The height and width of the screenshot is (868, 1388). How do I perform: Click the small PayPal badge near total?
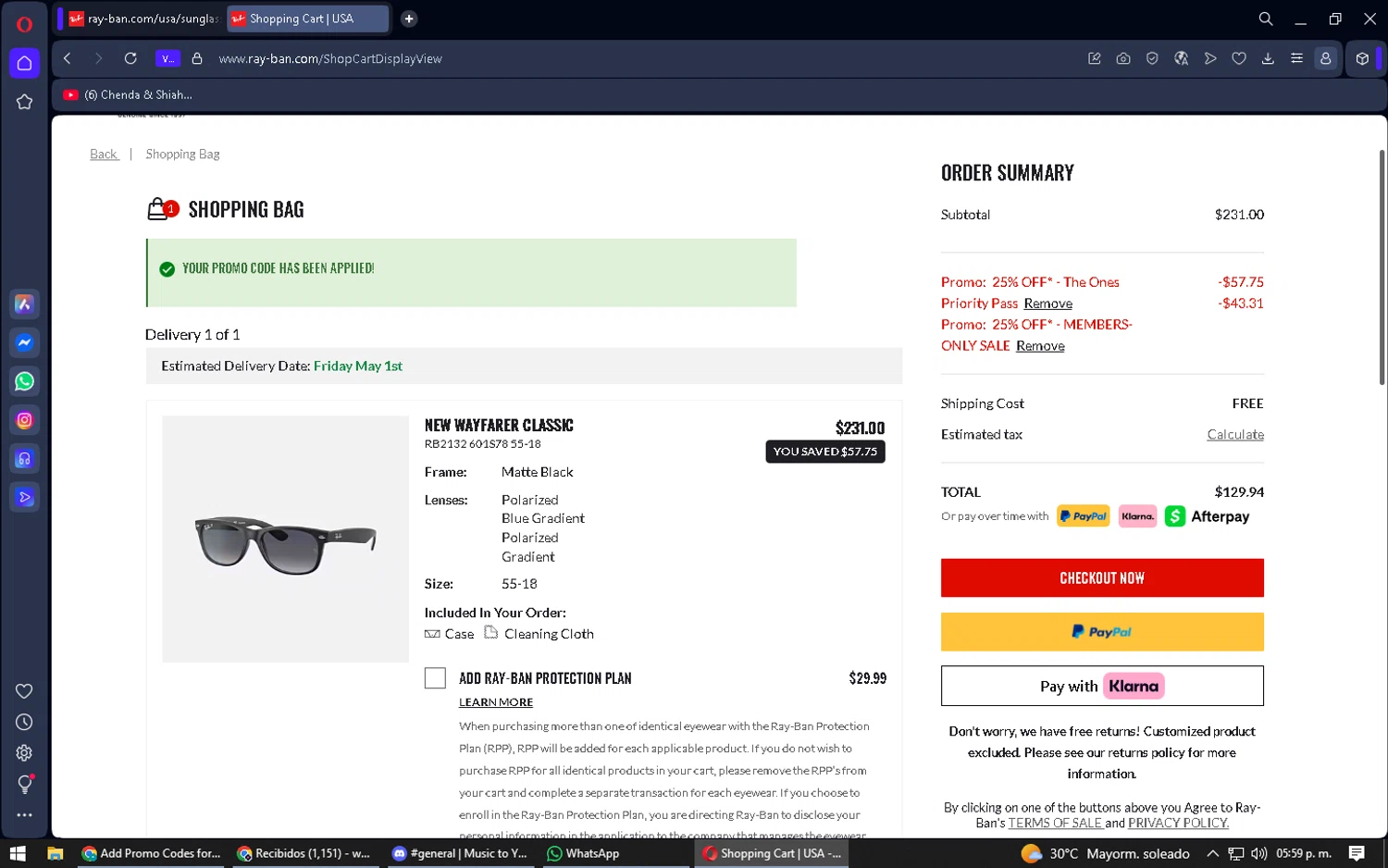tap(1084, 516)
